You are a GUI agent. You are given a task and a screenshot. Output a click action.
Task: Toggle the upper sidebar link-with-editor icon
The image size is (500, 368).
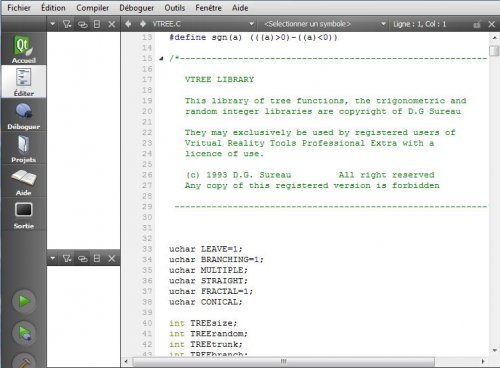click(x=82, y=24)
